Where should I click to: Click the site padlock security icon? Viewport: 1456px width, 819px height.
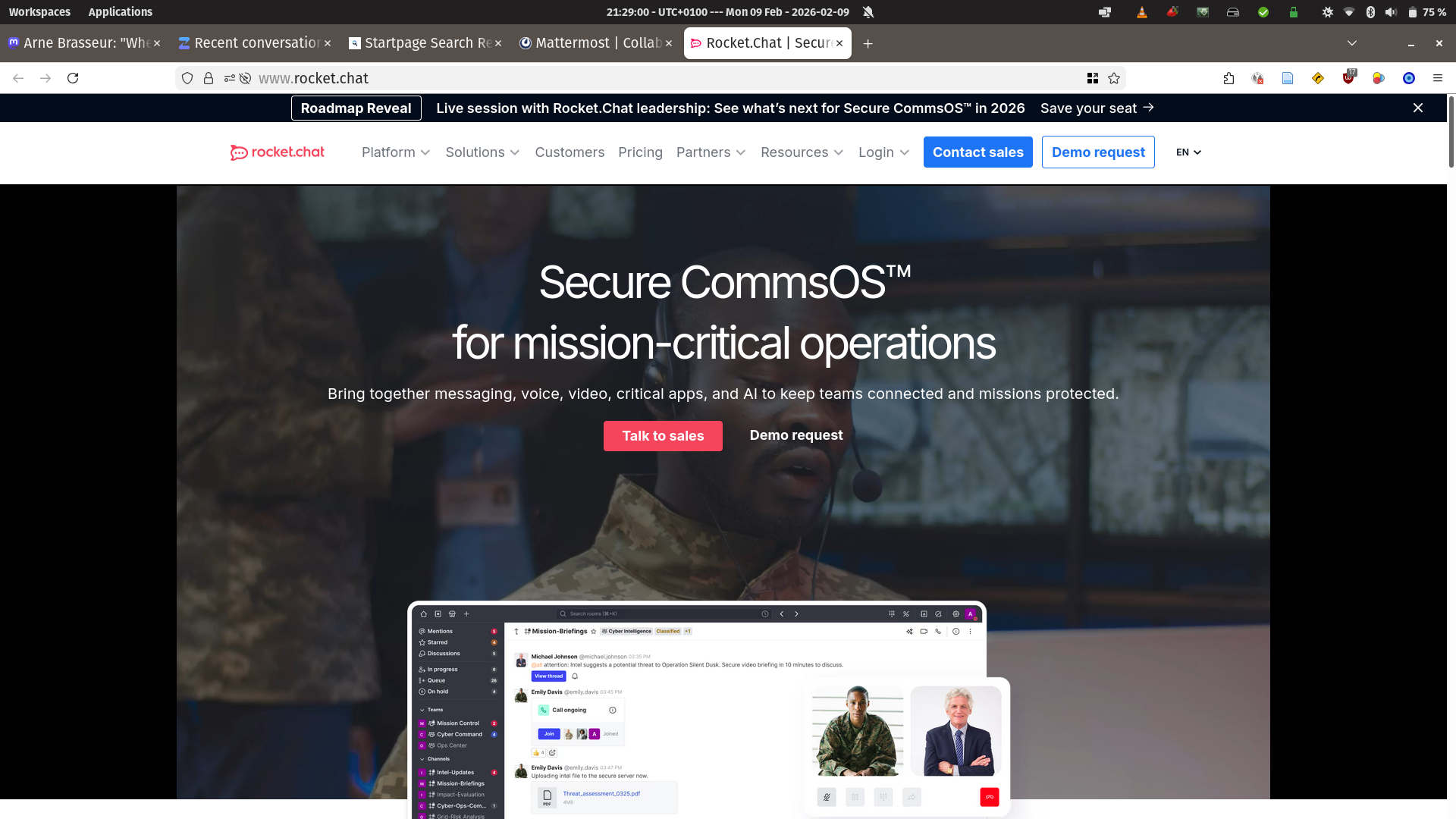[209, 78]
